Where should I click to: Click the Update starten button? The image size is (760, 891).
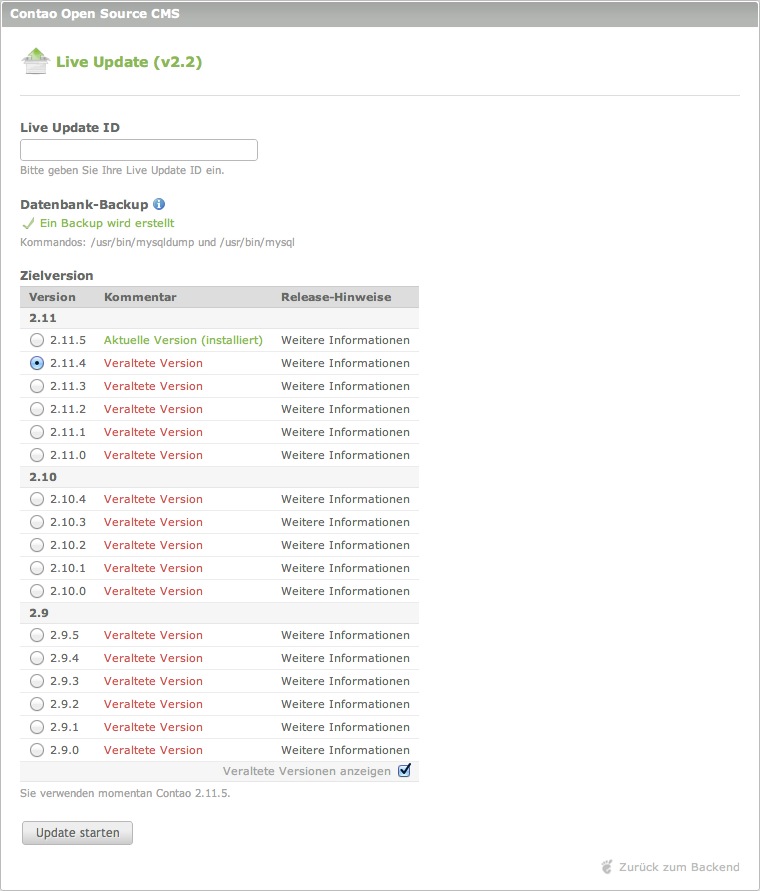77,833
